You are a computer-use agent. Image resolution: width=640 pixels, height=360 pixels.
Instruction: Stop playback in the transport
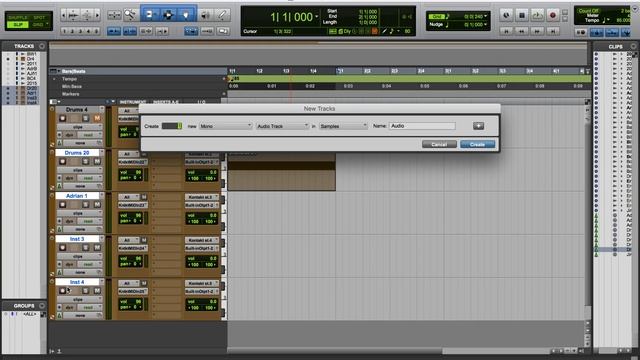[x=522, y=15]
